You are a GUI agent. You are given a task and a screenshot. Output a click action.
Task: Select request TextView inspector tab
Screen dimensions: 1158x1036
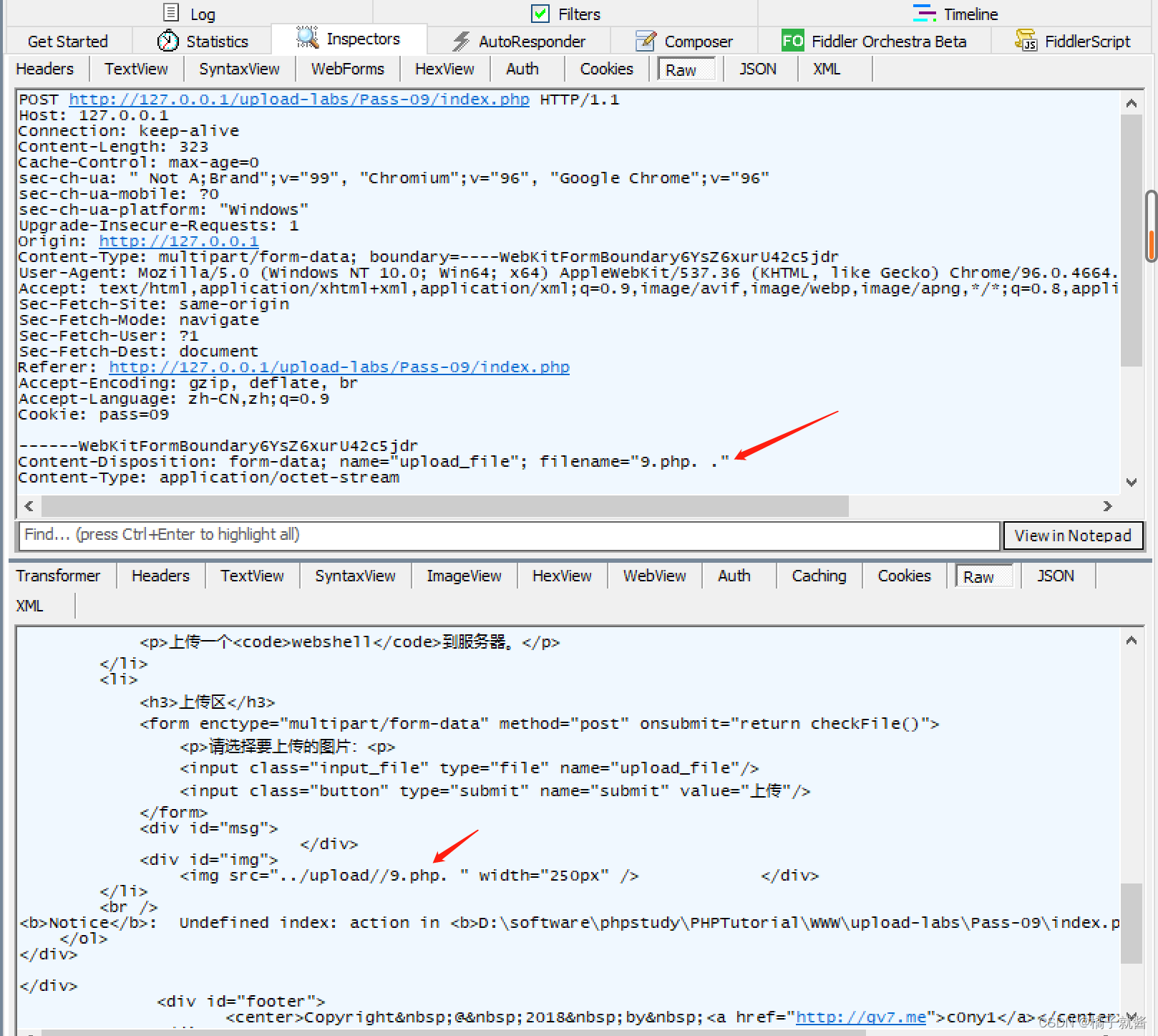coord(136,69)
